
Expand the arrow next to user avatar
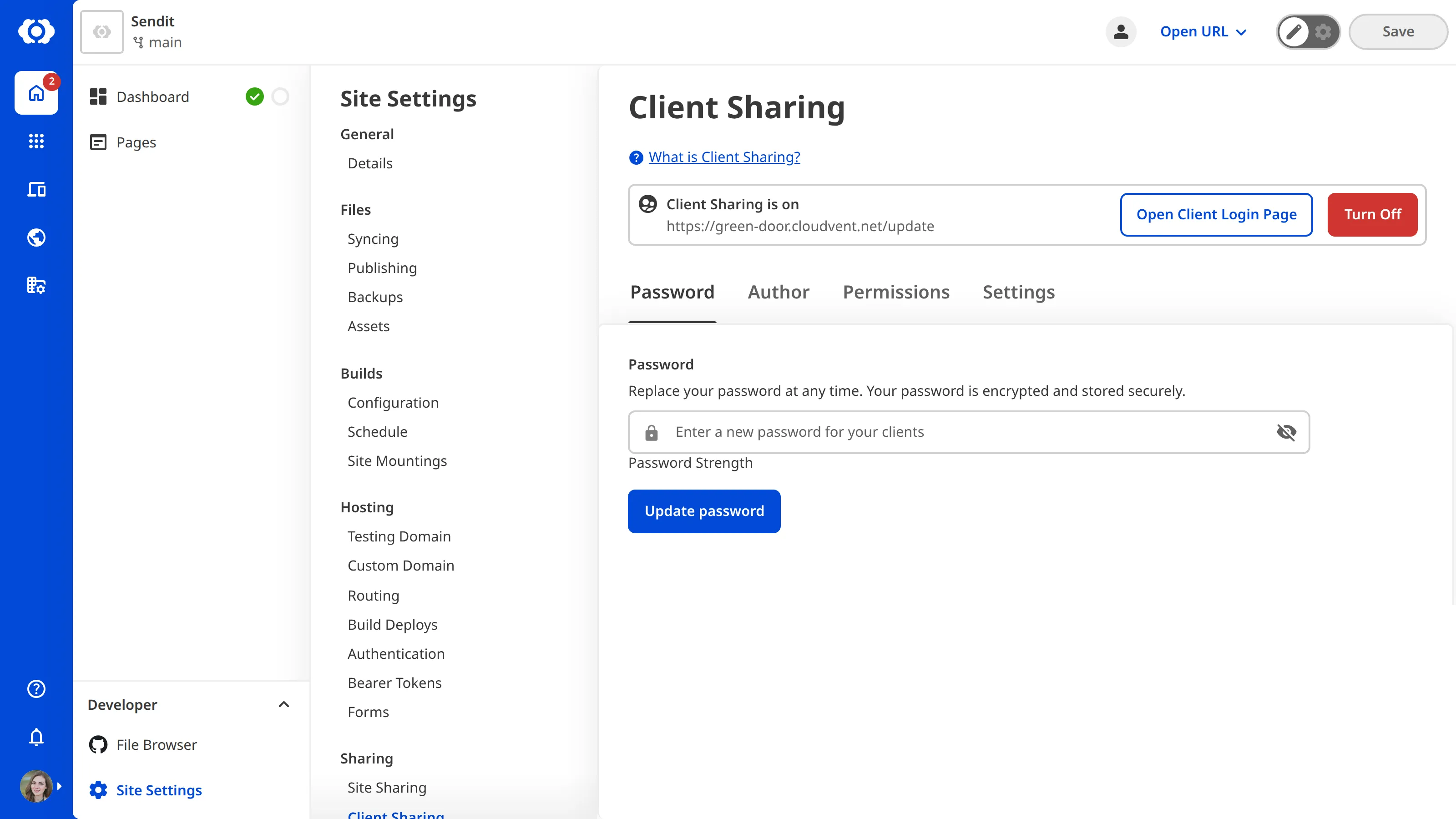59,786
